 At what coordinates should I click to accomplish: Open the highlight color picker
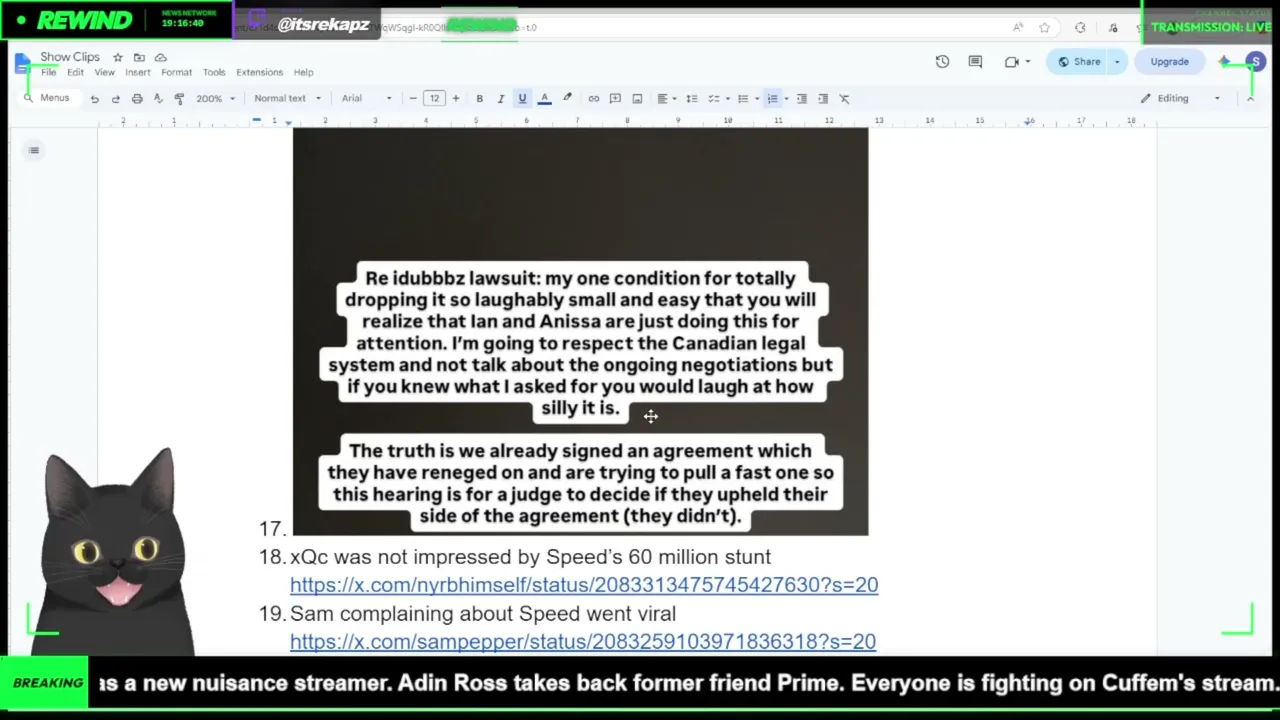567,98
